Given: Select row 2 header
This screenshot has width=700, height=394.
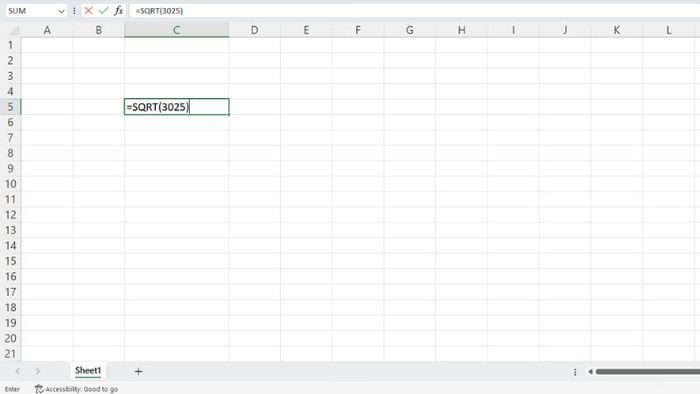Looking at the screenshot, I should [x=10, y=61].
